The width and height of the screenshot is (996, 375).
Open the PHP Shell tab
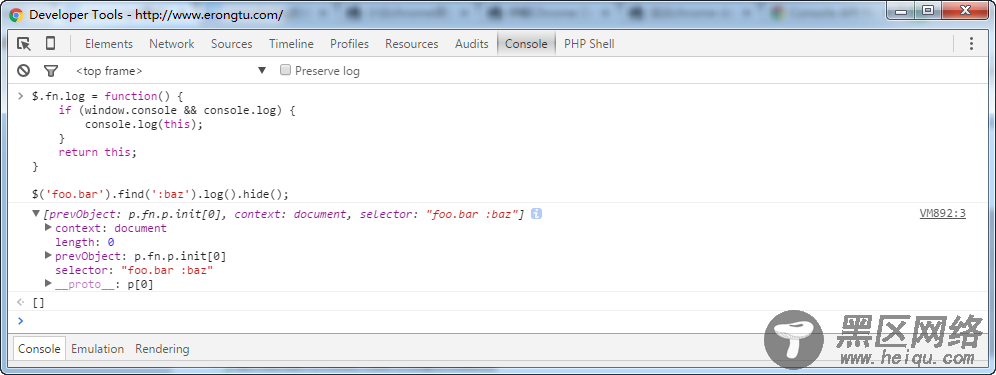(589, 44)
